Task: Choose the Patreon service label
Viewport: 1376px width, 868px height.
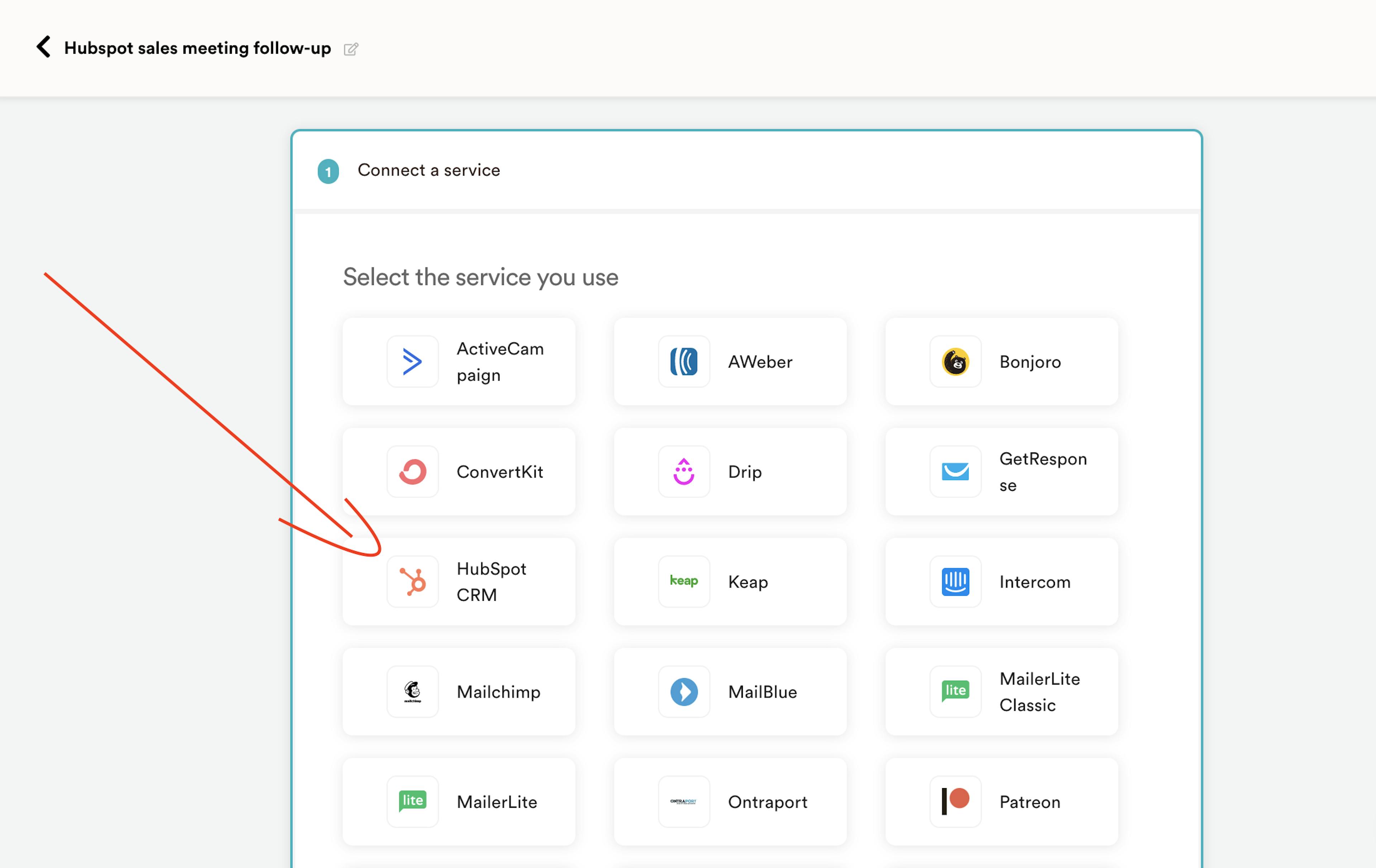Action: coord(1030,802)
